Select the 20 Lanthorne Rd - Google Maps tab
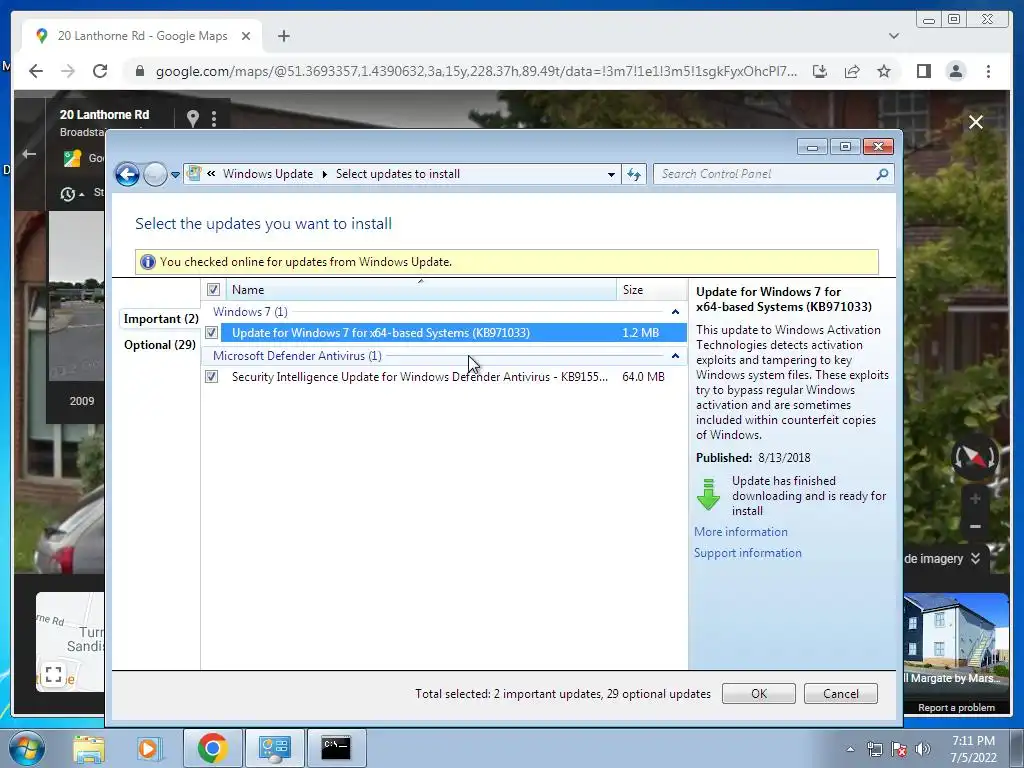 pos(142,36)
